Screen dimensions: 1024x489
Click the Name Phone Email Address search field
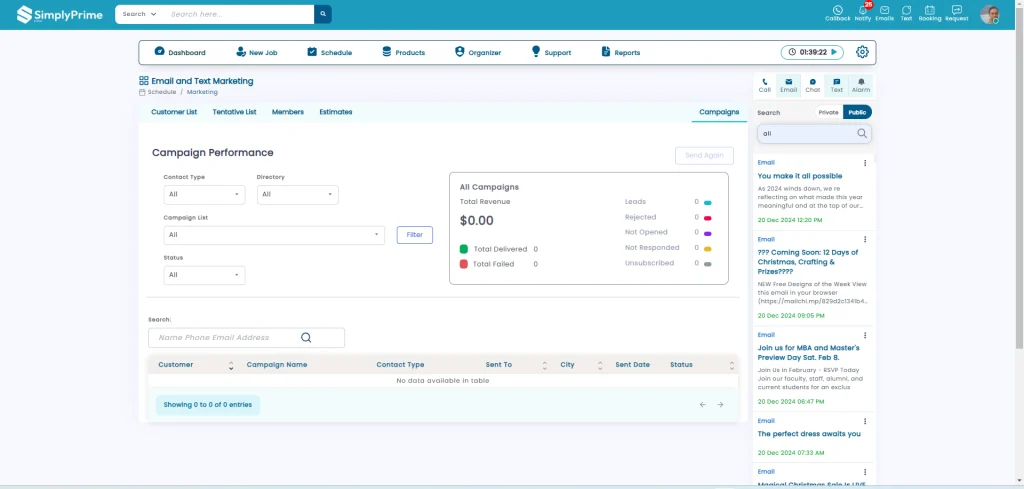coord(246,338)
